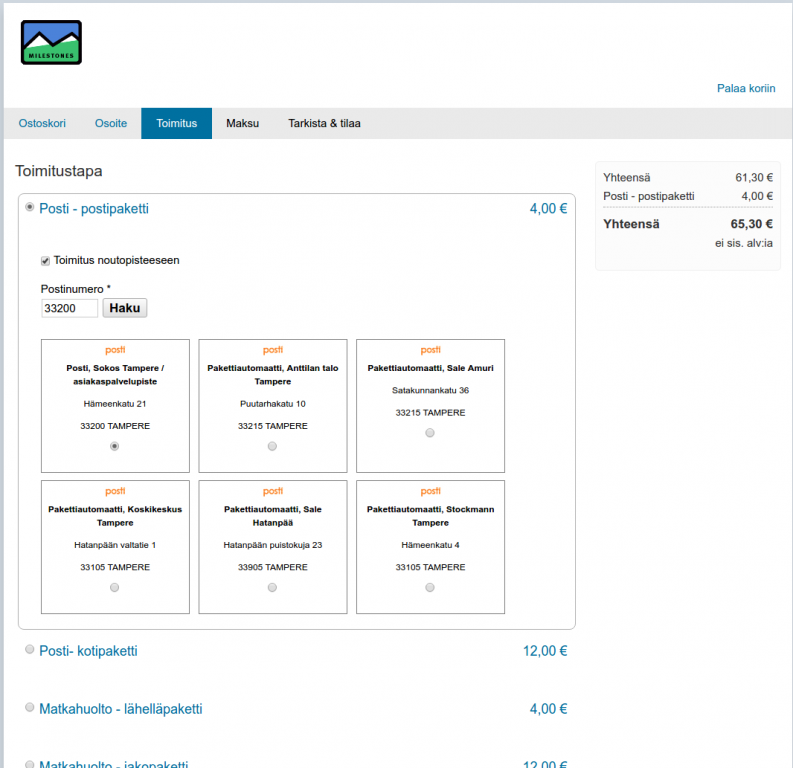Click Pakettiautomaatti, Koskikeskus Tampere name
793x768 pixels.
115,516
